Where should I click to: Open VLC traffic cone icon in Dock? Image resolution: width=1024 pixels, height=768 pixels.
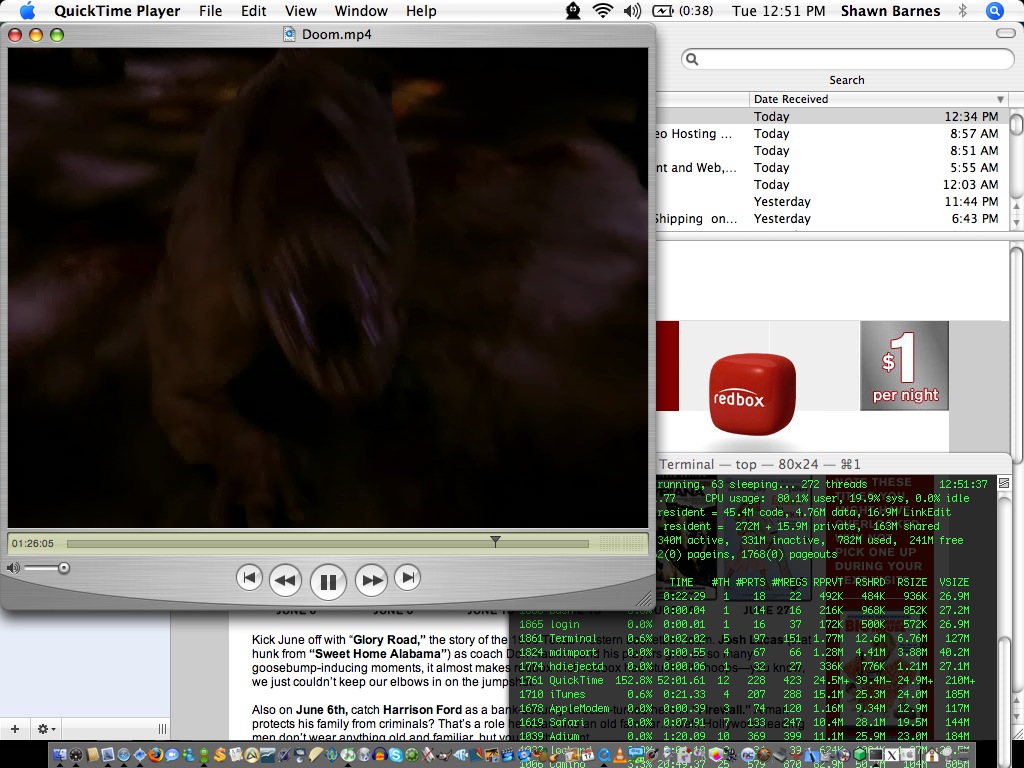pyautogui.click(x=620, y=755)
